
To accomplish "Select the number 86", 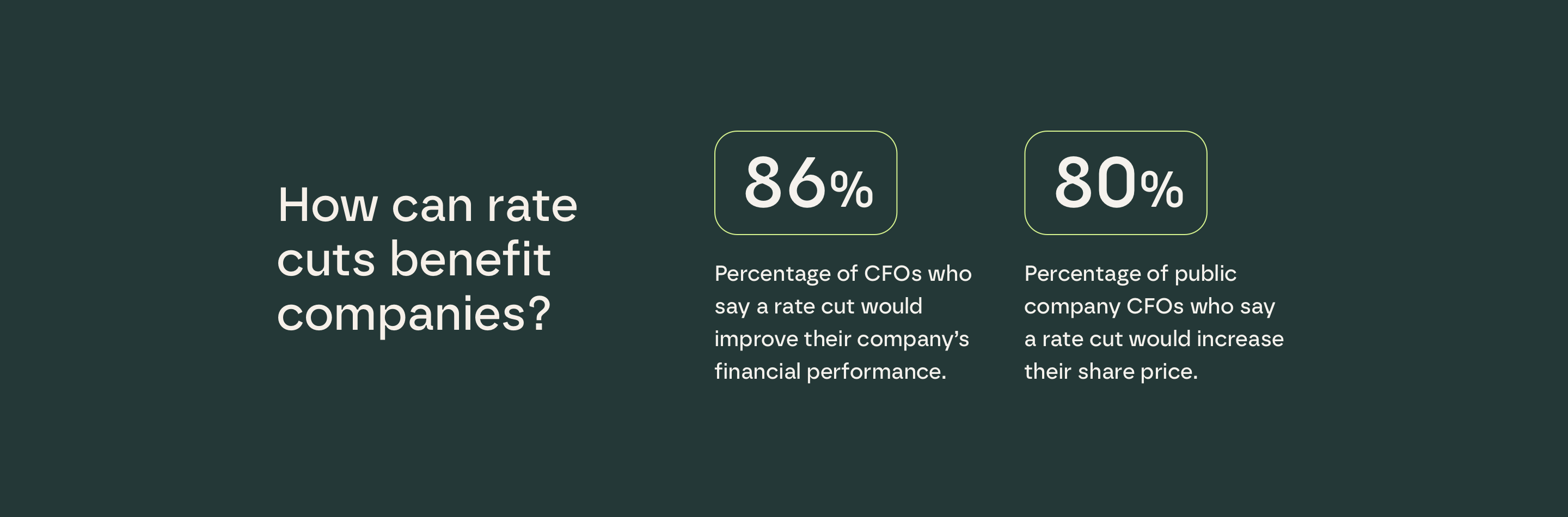I will [785, 182].
